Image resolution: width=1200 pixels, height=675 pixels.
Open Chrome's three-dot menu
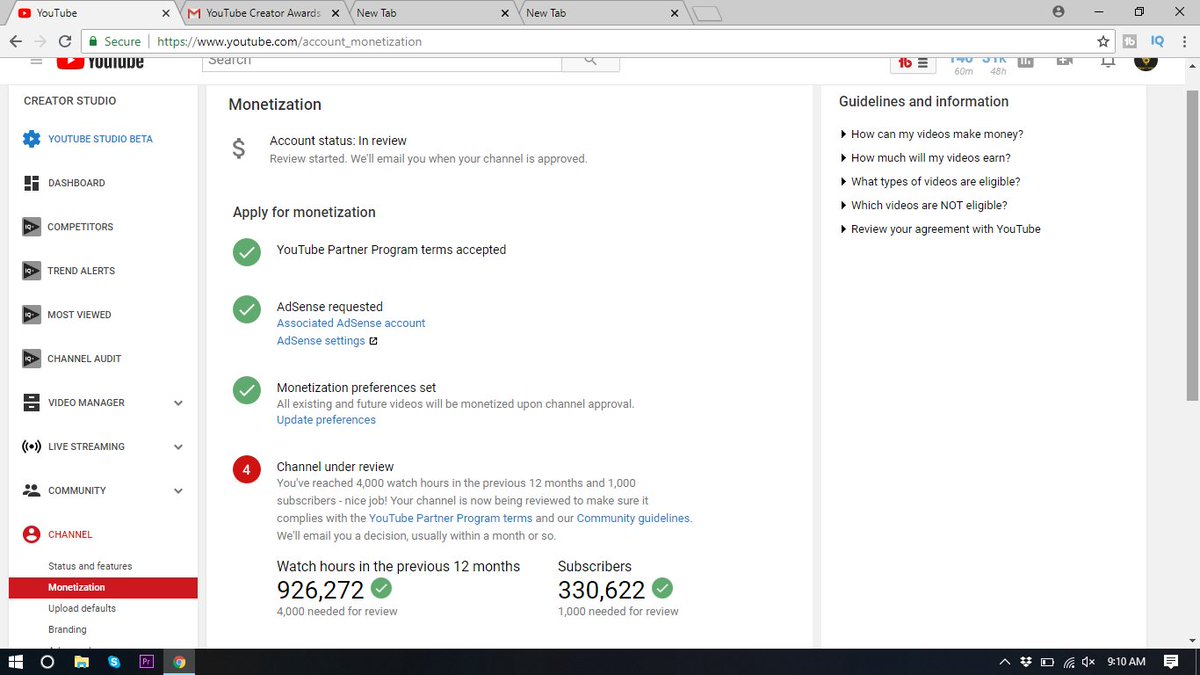(1185, 41)
